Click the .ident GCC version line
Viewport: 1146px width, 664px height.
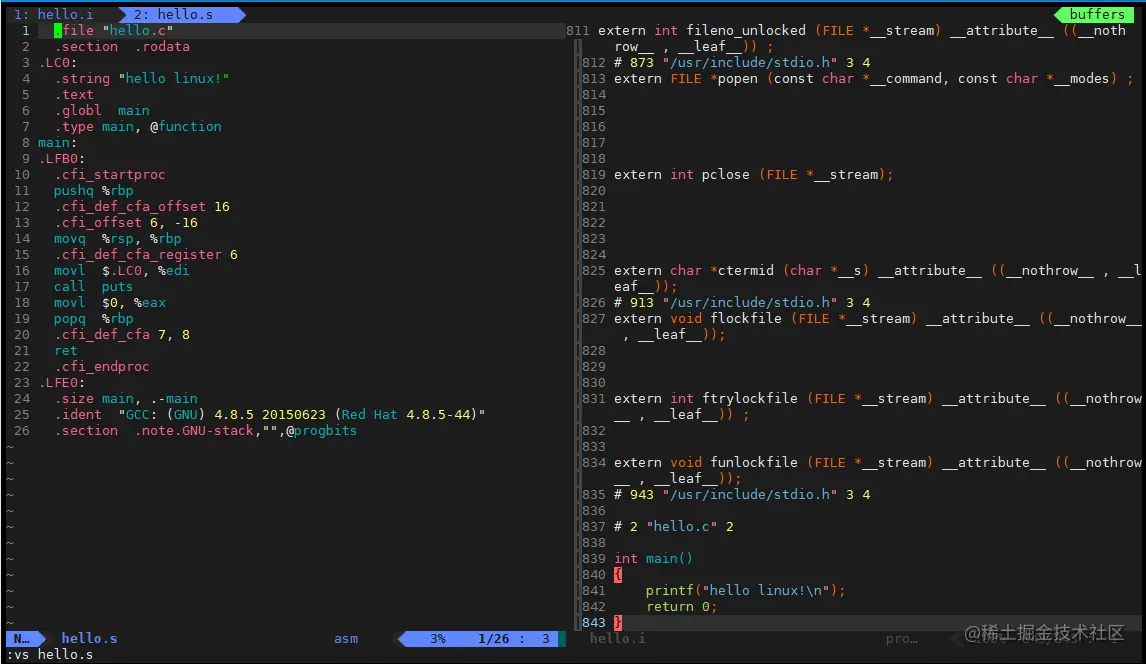270,416
